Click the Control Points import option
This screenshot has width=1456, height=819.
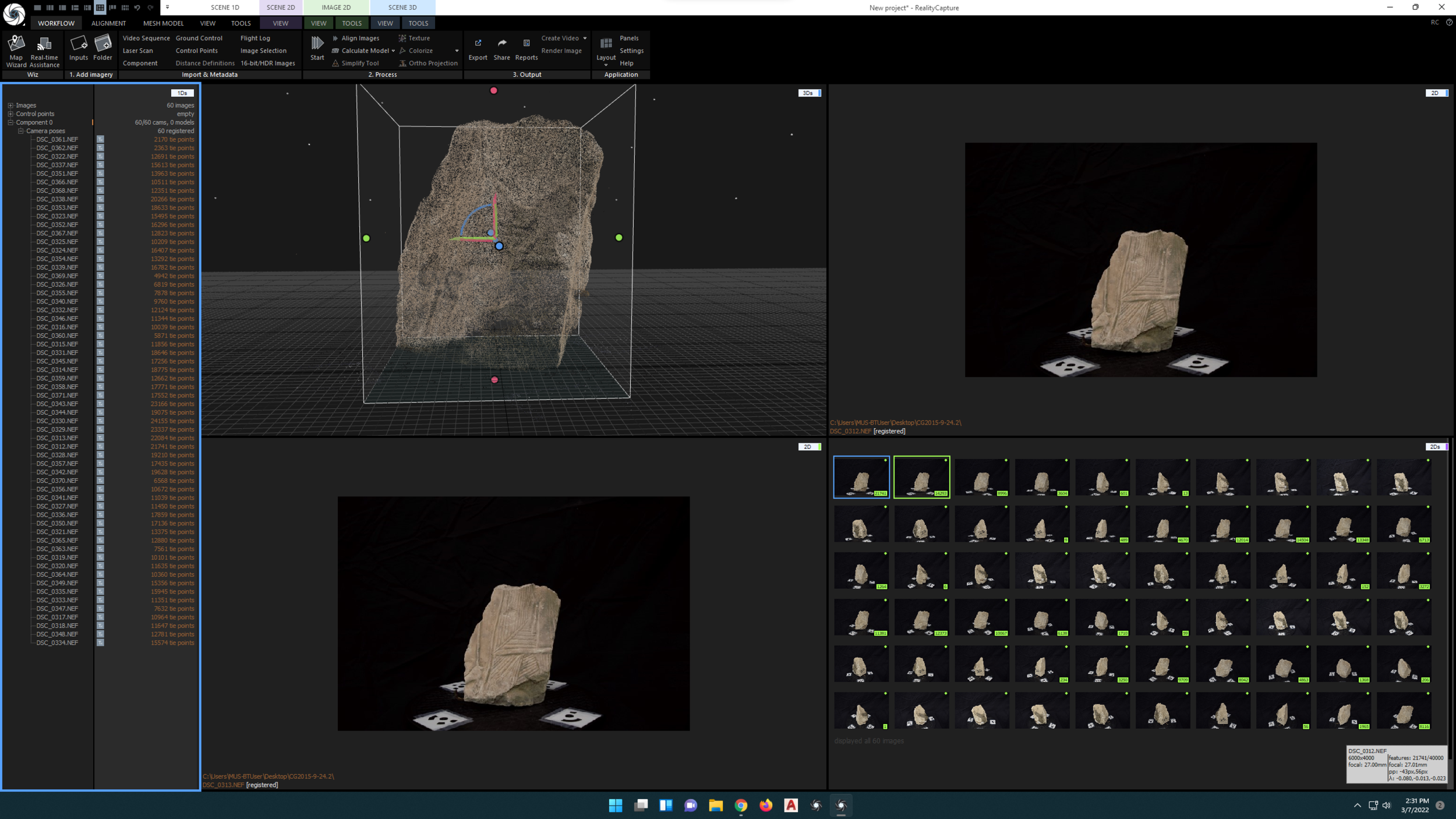pyautogui.click(x=196, y=51)
